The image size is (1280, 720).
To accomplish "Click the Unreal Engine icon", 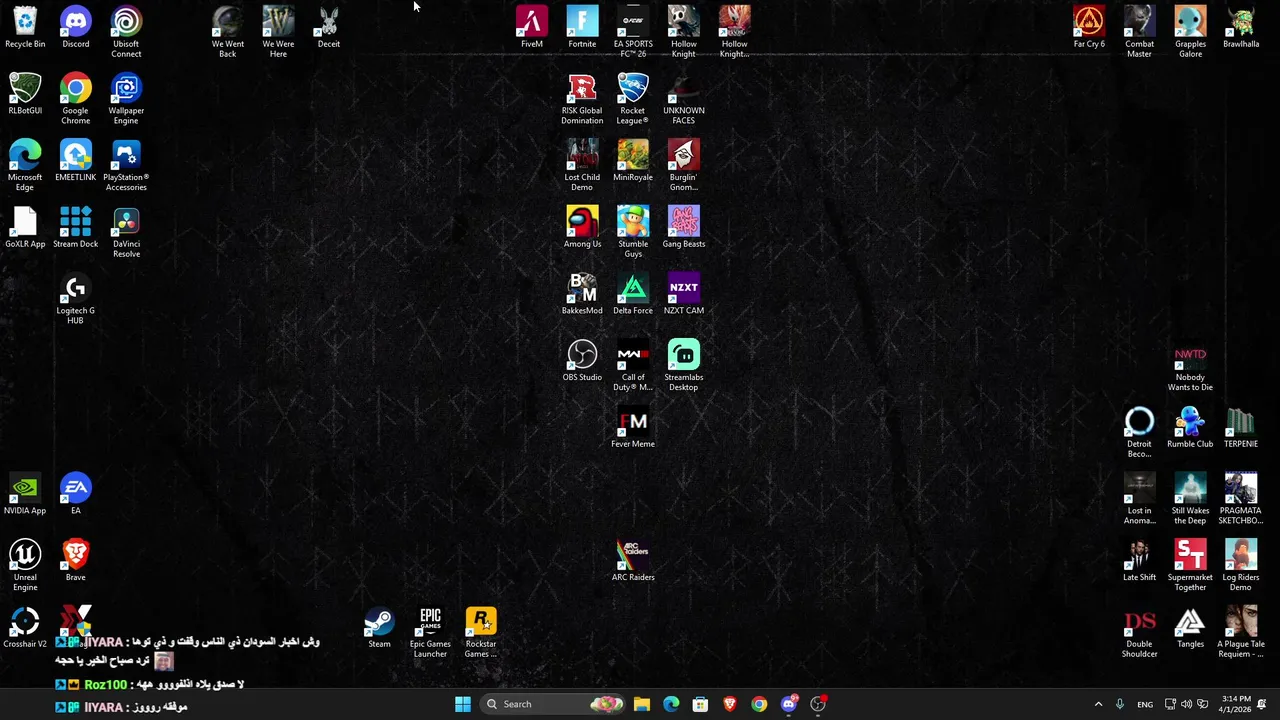I will 25,566.
